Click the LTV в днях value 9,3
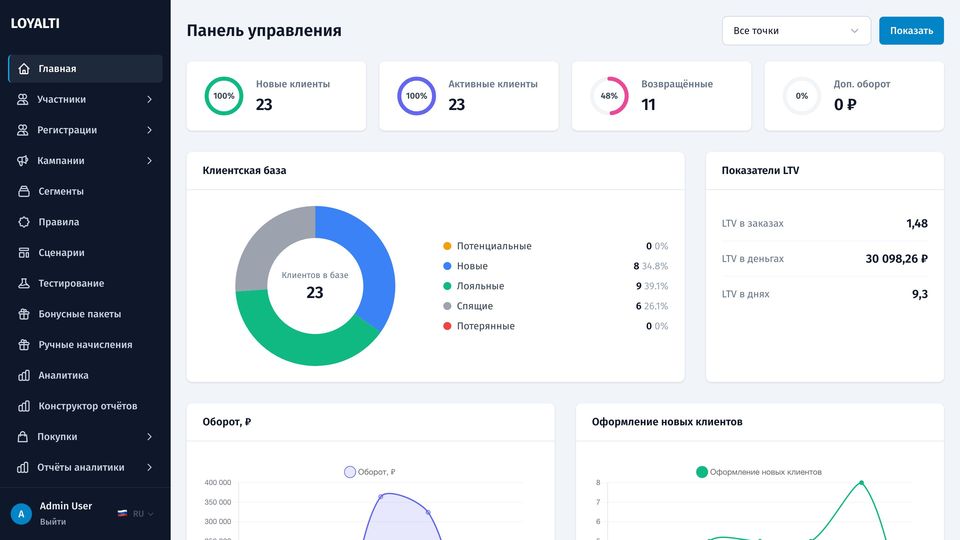 click(920, 294)
